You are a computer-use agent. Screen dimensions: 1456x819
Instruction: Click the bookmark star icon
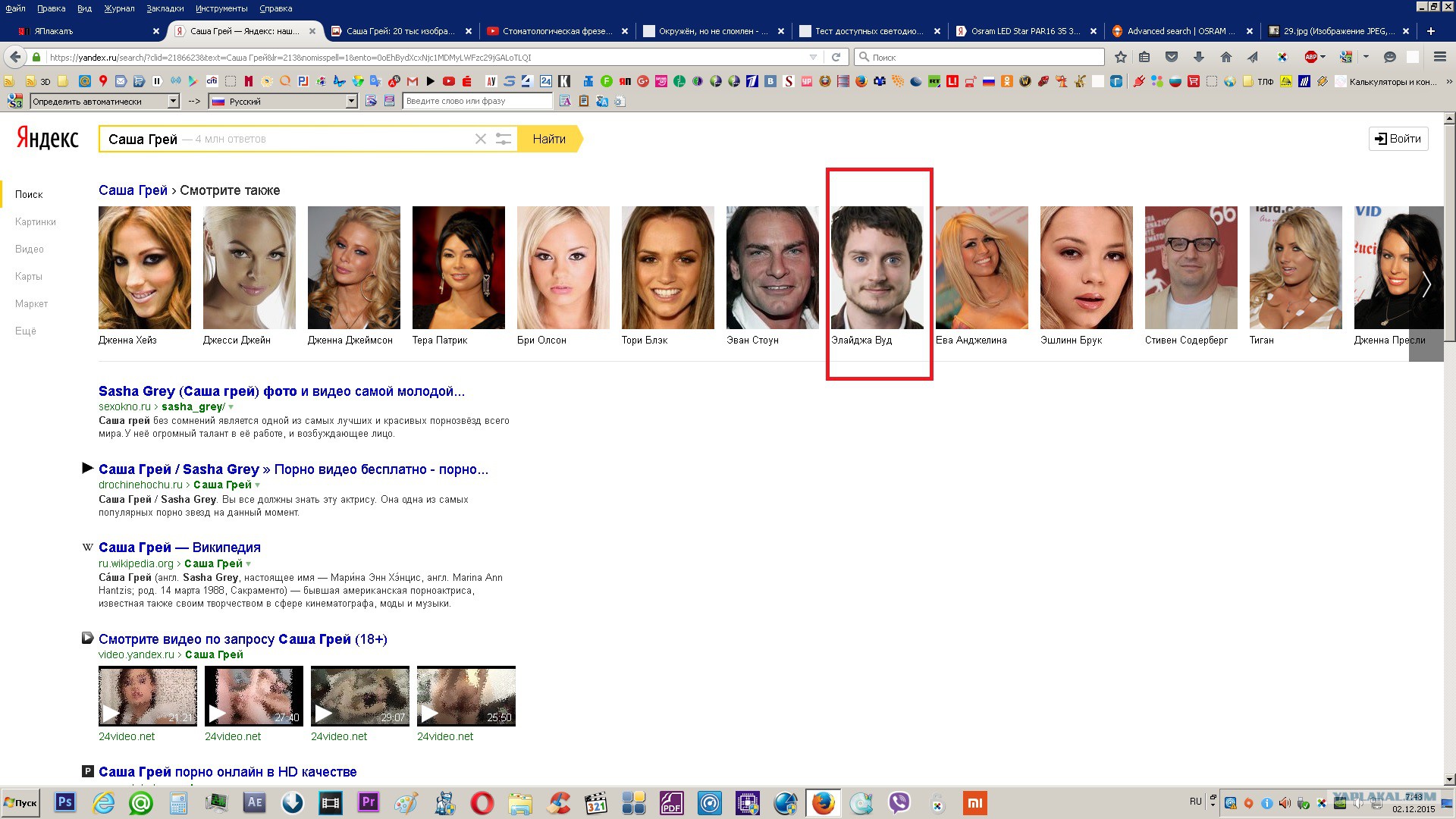click(x=1121, y=57)
